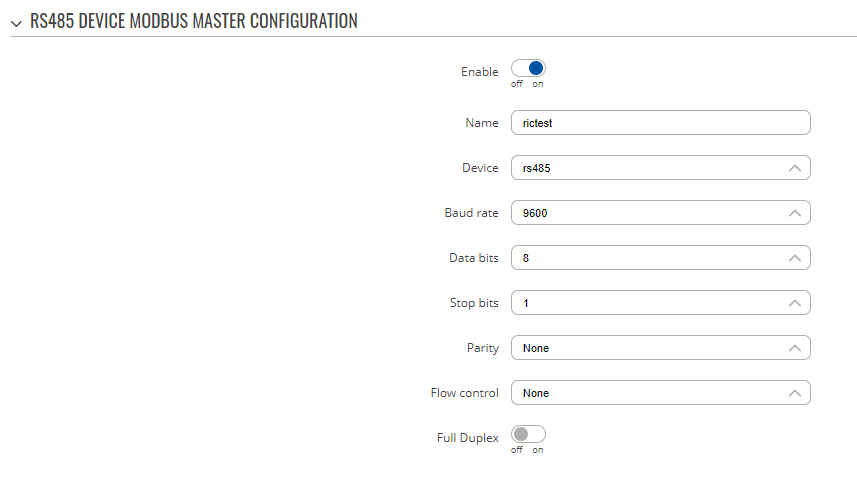This screenshot has height=484, width=857.
Task: Open the Stop bits dropdown
Action: [x=660, y=303]
